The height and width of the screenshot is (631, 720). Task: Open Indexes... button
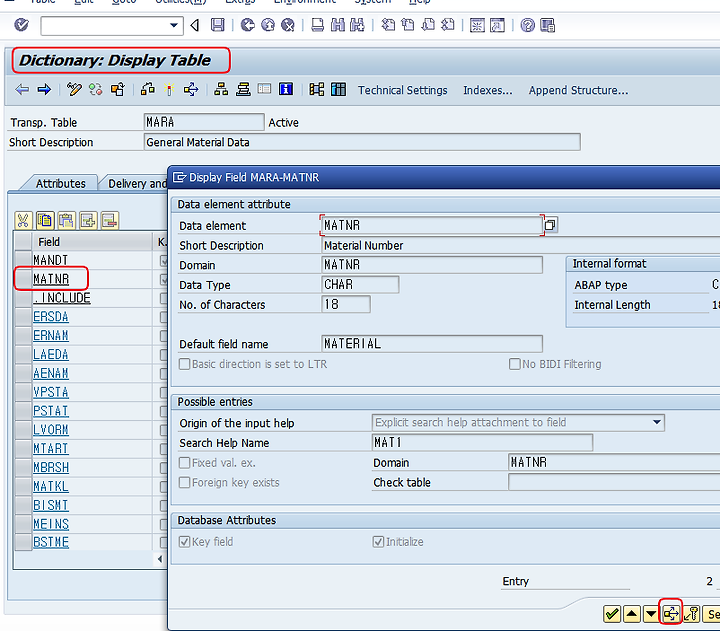tap(487, 90)
